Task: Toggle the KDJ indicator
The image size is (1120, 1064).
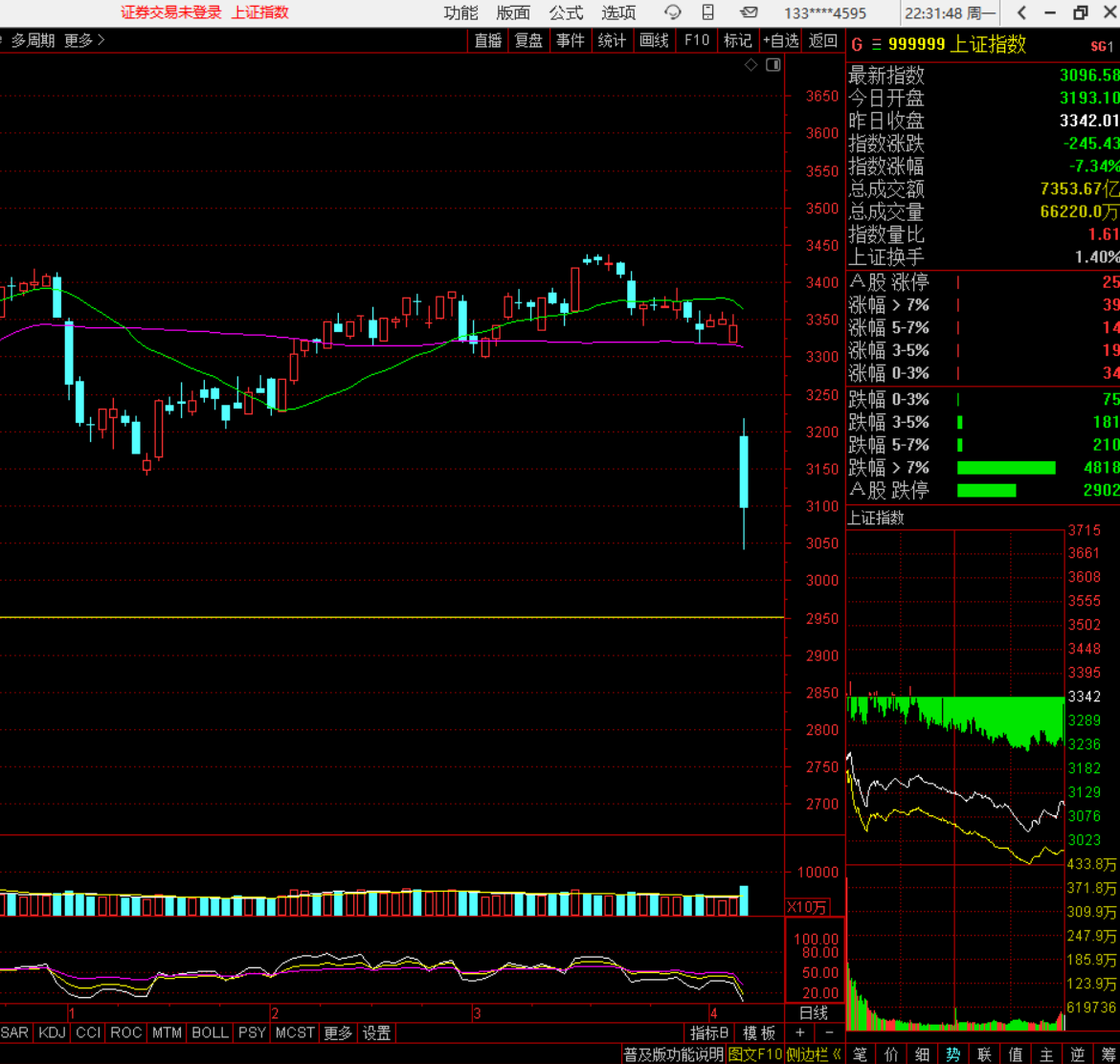Action: click(52, 1033)
